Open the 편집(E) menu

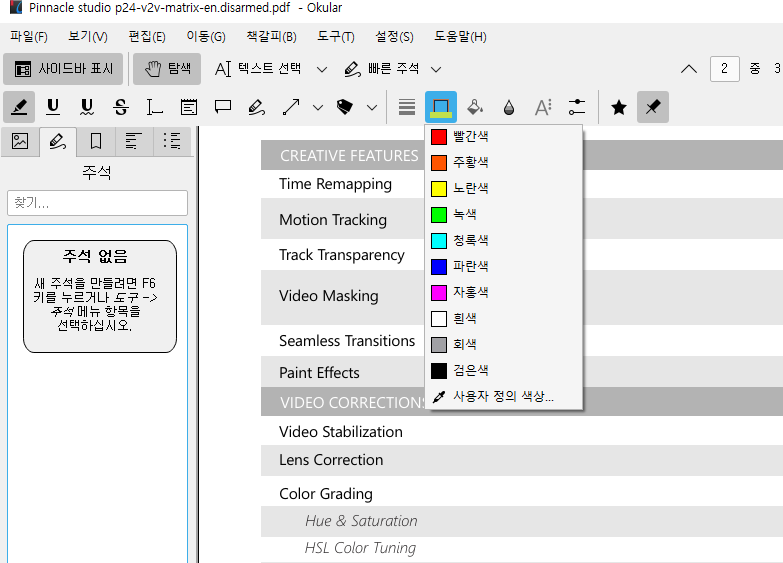[147, 36]
